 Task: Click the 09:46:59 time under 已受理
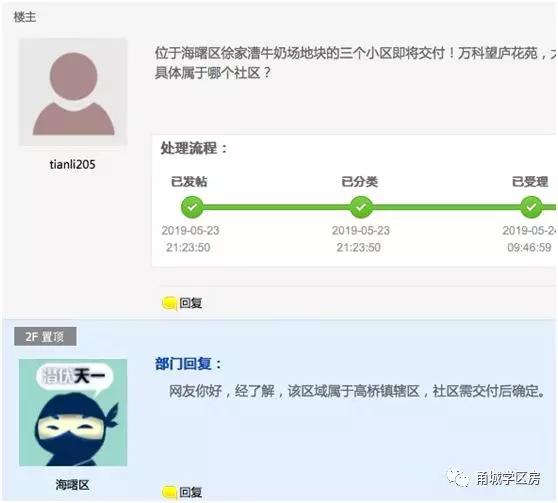[529, 247]
